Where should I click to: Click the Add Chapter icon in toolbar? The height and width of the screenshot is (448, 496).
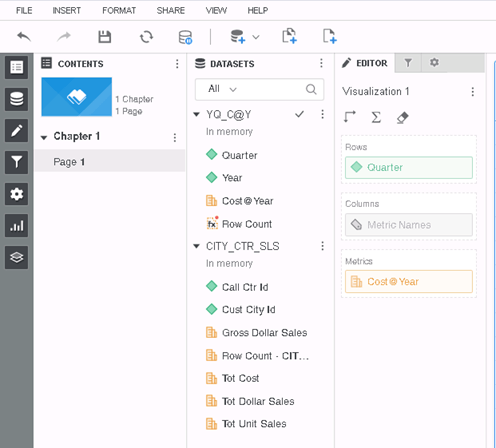point(289,36)
